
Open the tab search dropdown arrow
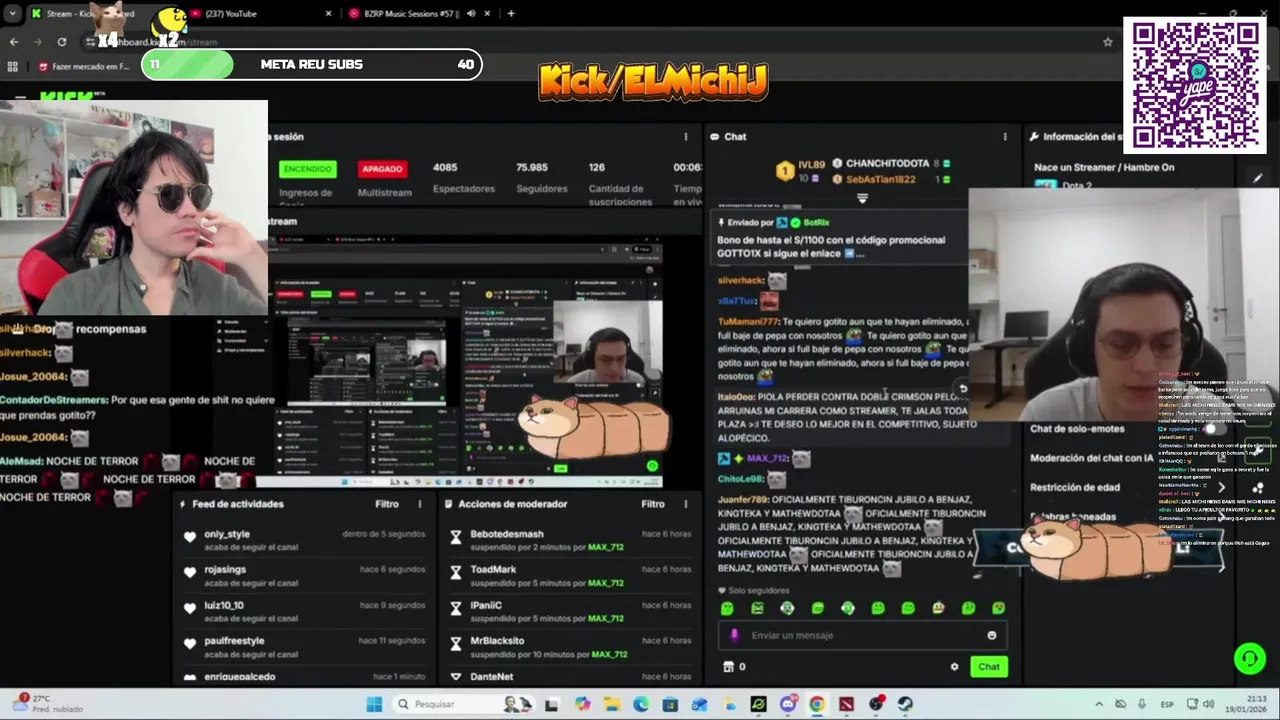coord(12,14)
